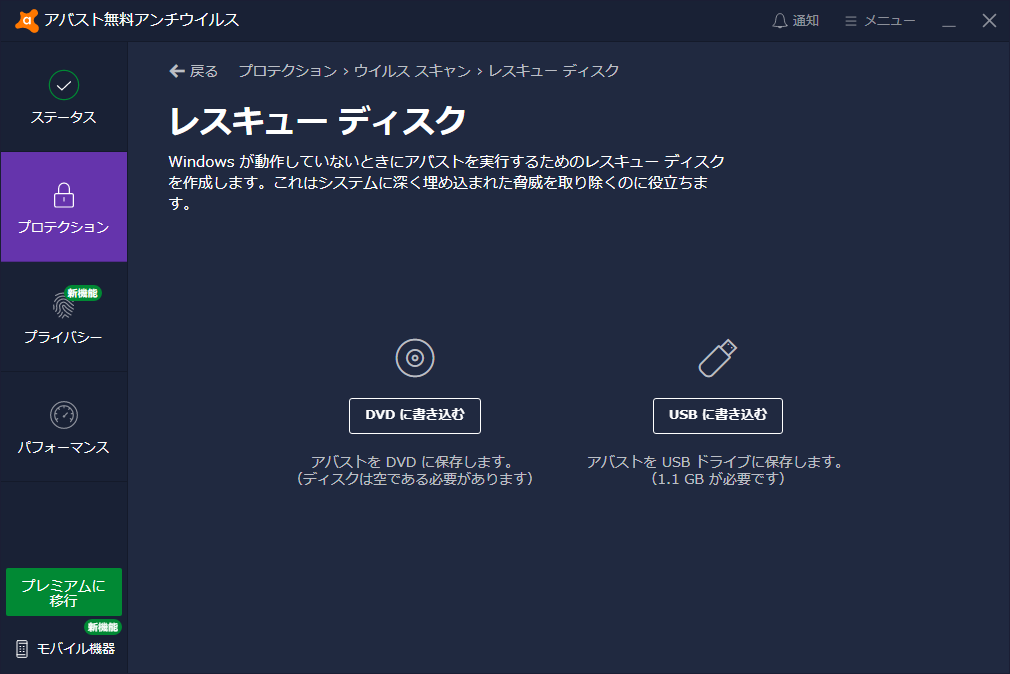
Task: Click the DVD disc icon
Action: pyautogui.click(x=414, y=357)
